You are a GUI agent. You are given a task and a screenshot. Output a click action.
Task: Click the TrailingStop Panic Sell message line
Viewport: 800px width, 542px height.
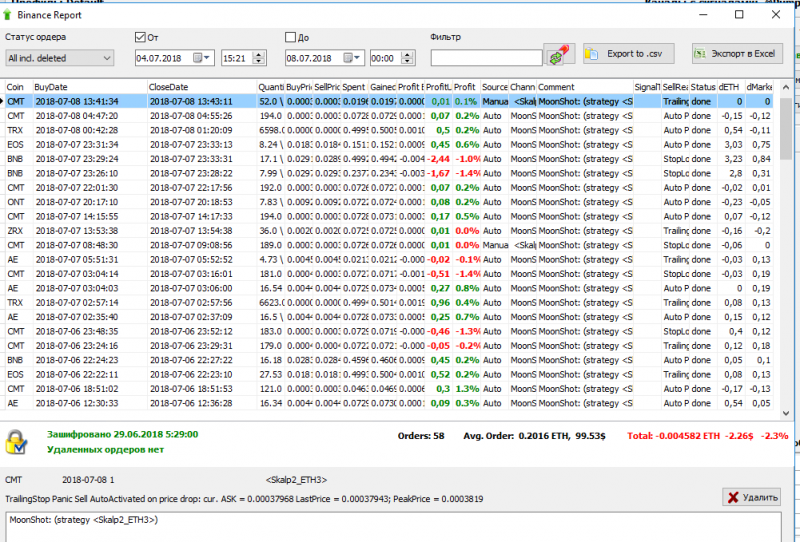tap(244, 499)
